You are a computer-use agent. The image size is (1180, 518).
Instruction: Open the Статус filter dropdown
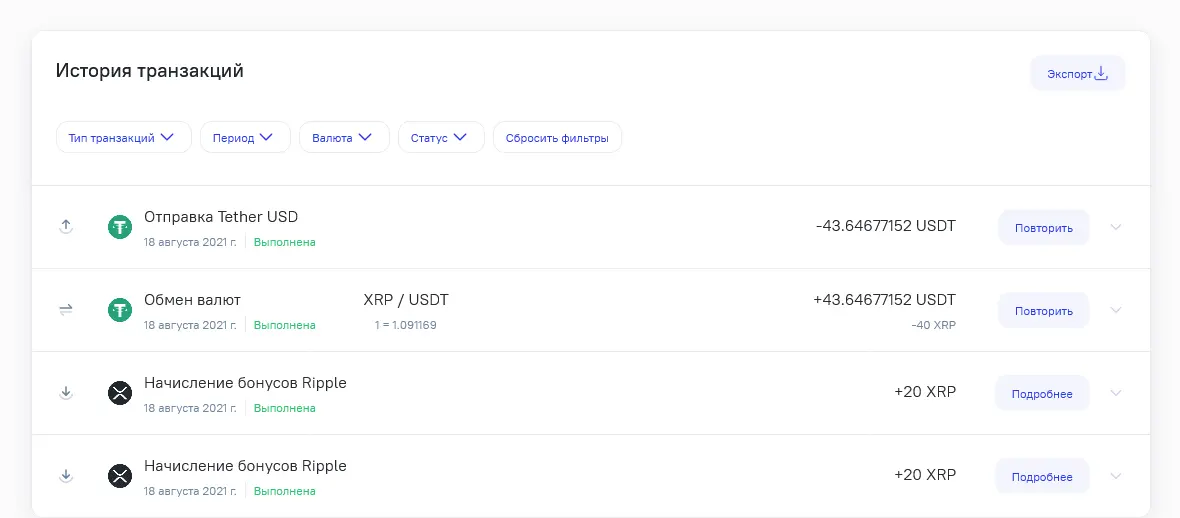[441, 137]
